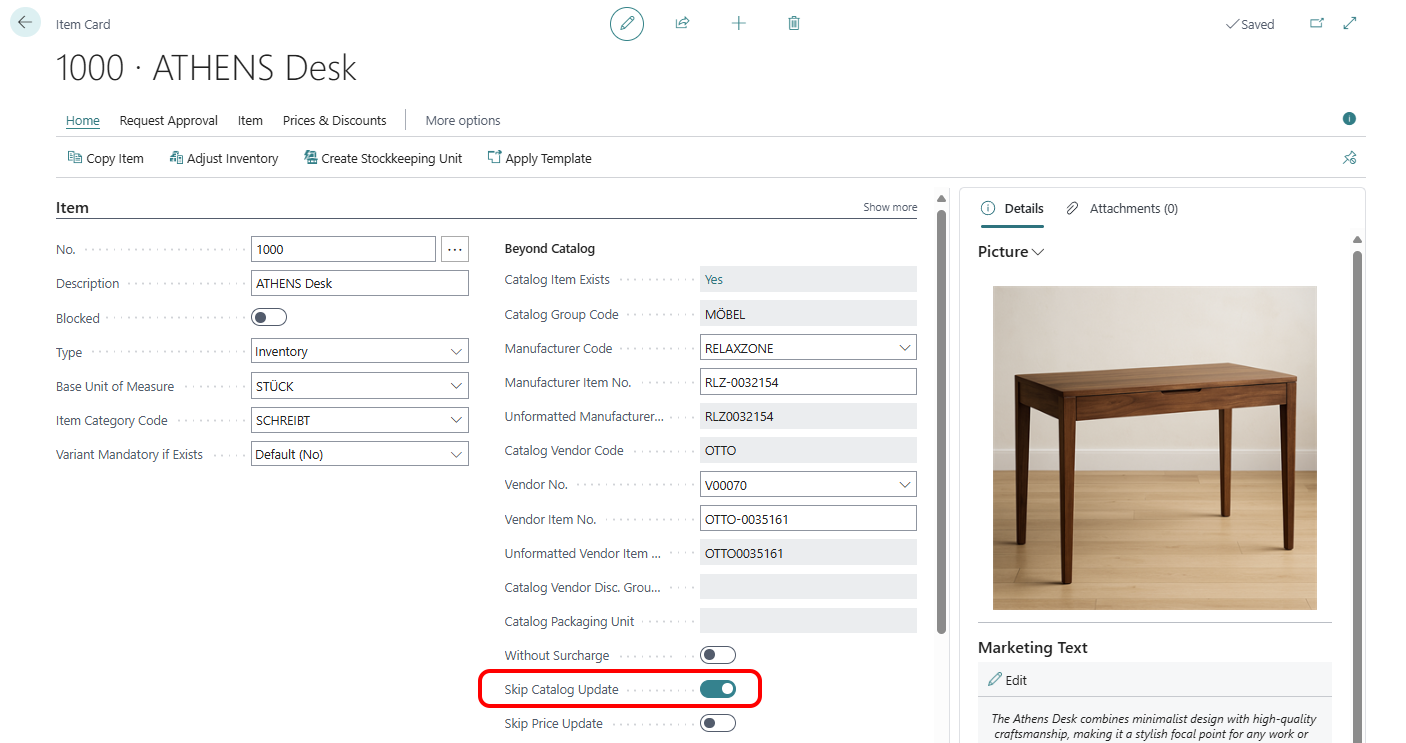This screenshot has width=1406, height=743.
Task: Click the plus icon to create new
Action: pyautogui.click(x=738, y=23)
